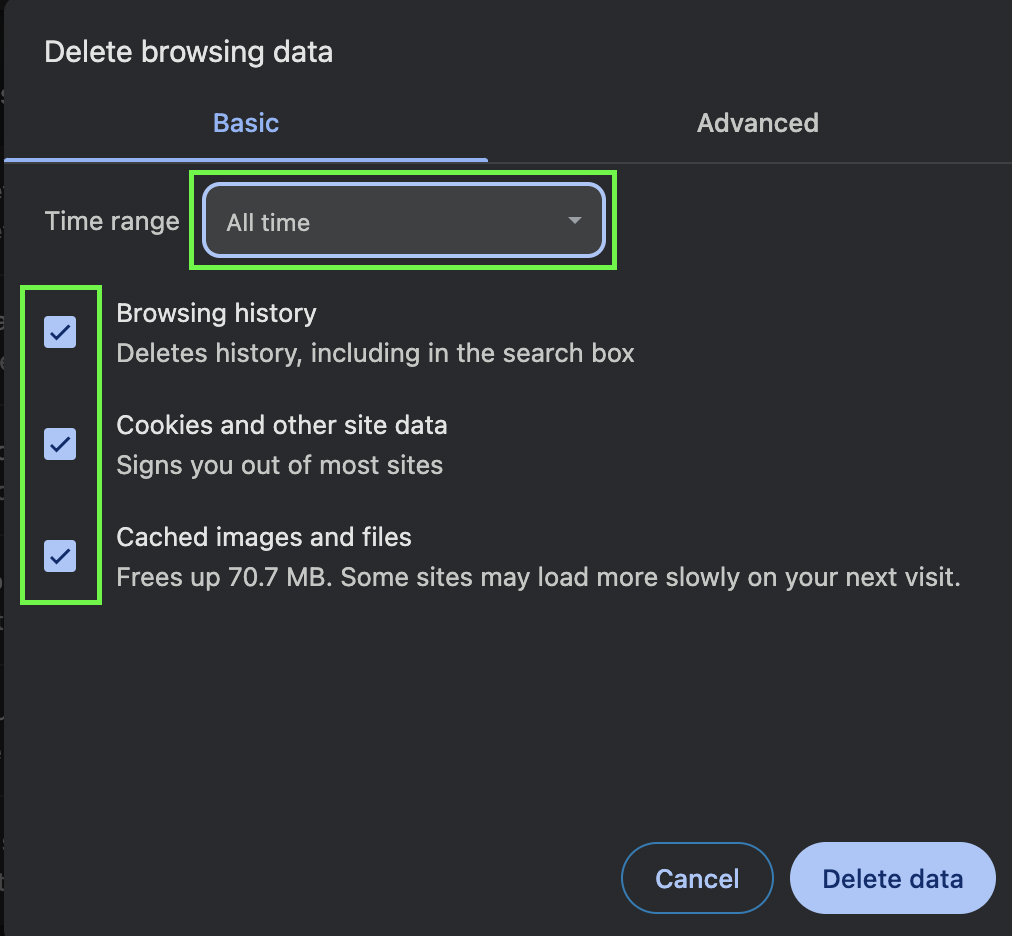Click the 'Time range' label

[x=112, y=221]
